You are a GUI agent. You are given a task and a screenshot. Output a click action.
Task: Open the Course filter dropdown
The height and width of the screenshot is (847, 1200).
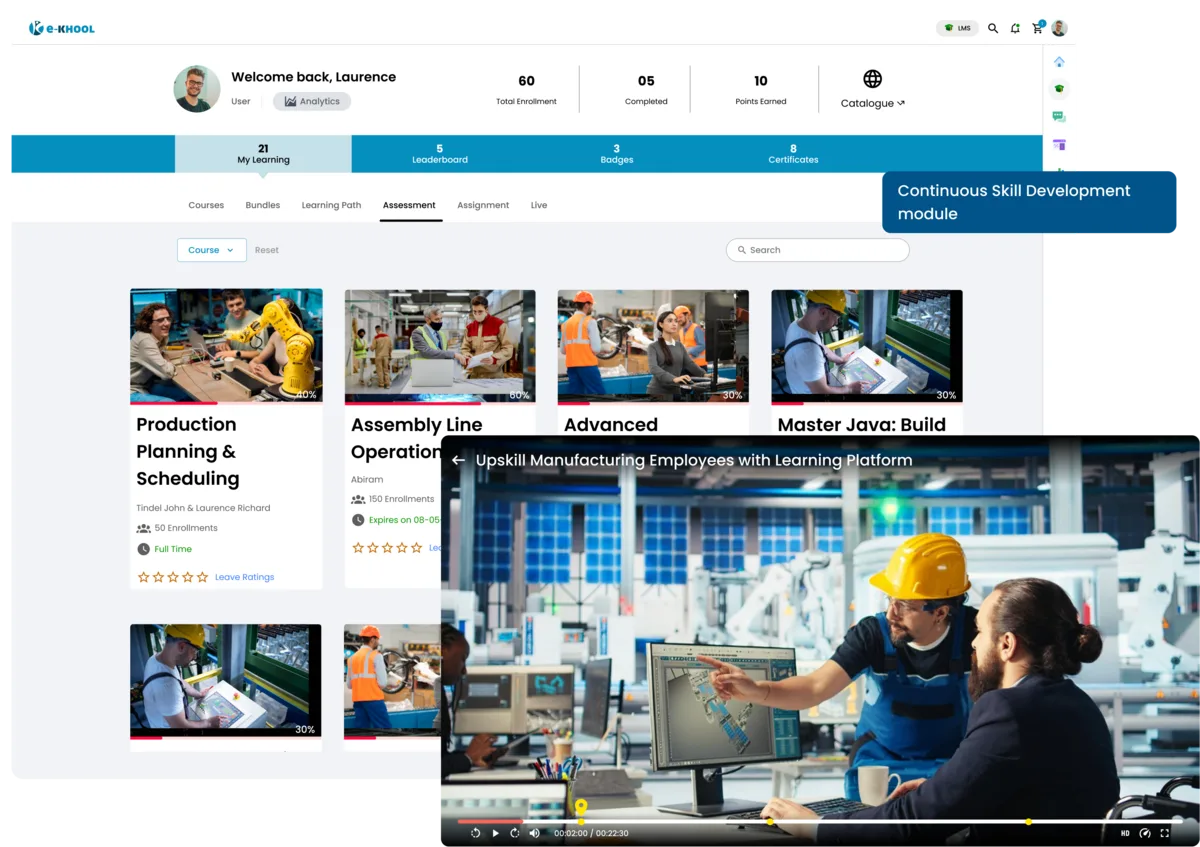coord(211,250)
